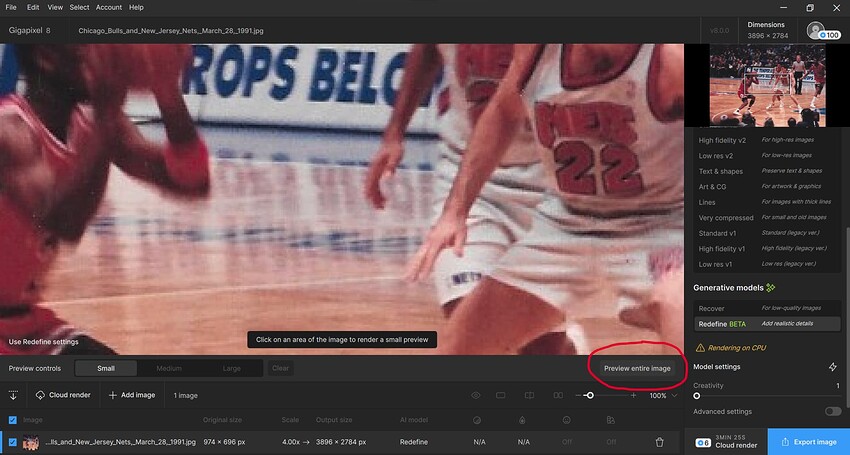Screen dimensions: 850x455
Task: Click the Export image button
Action: click(x=809, y=442)
